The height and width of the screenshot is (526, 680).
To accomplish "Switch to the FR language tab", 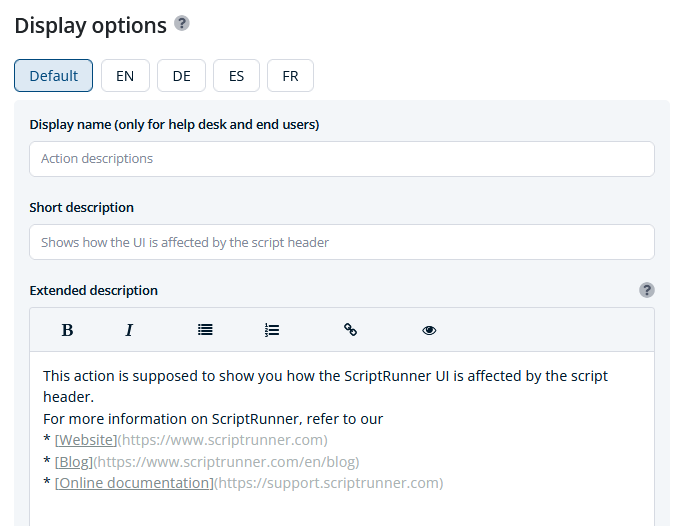I will [x=290, y=76].
